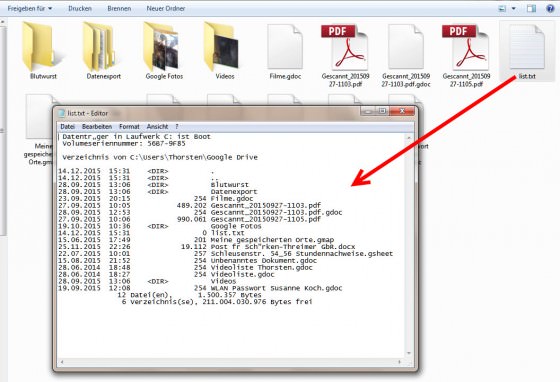This screenshot has height=382, width=560.
Task: Click the Editor vertical scrollbar up arrow
Action: click(409, 137)
